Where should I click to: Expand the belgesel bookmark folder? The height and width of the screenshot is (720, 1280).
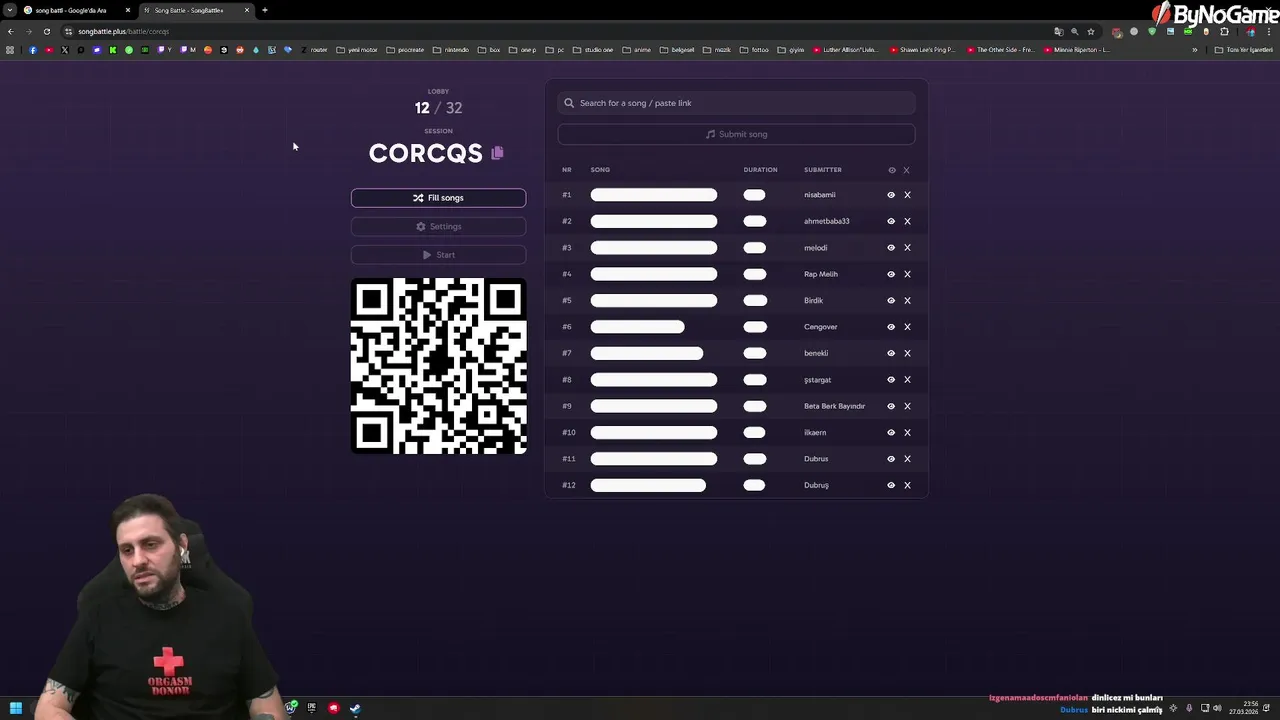(x=678, y=50)
